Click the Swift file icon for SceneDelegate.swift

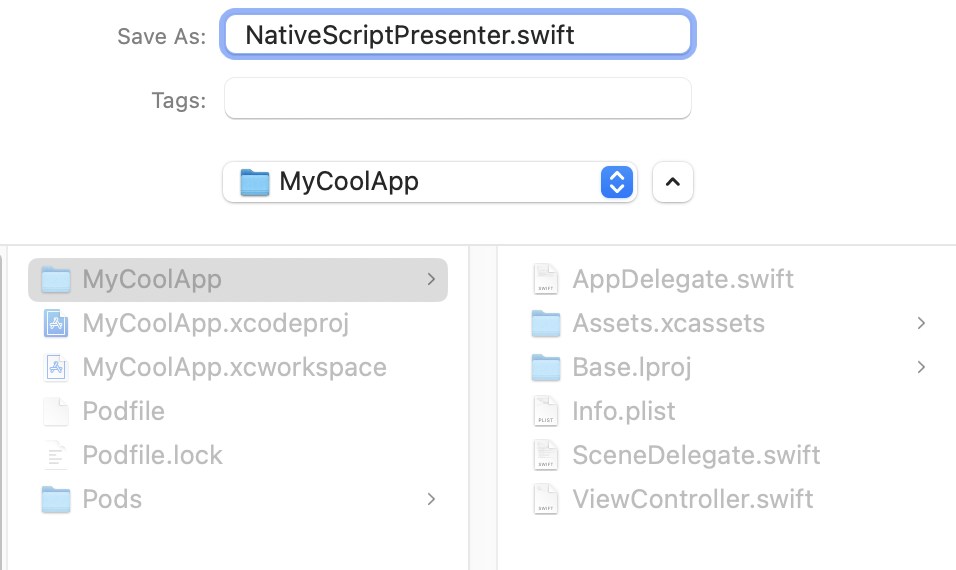coord(546,455)
